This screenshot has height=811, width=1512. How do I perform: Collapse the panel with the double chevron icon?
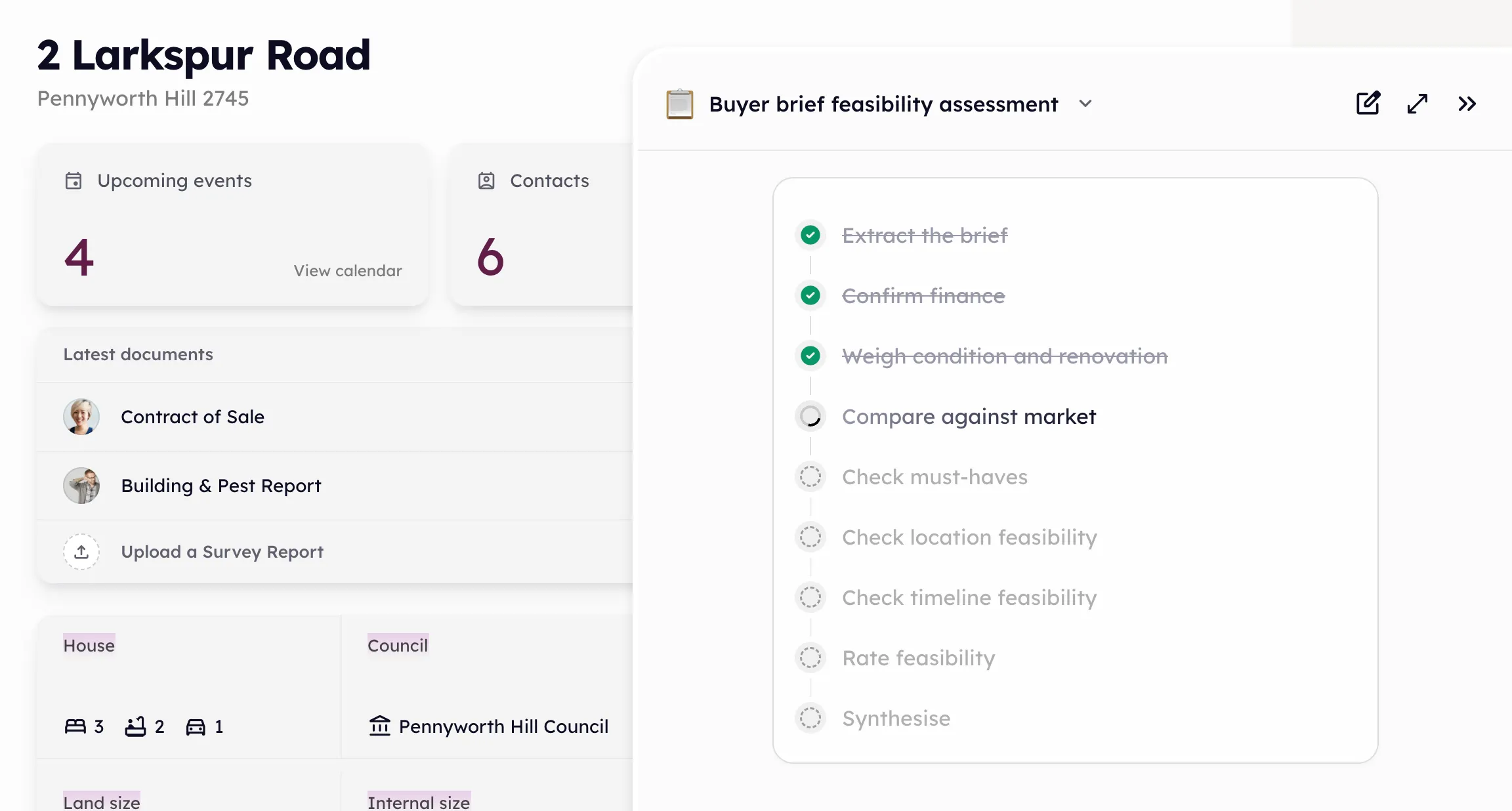[x=1467, y=104]
